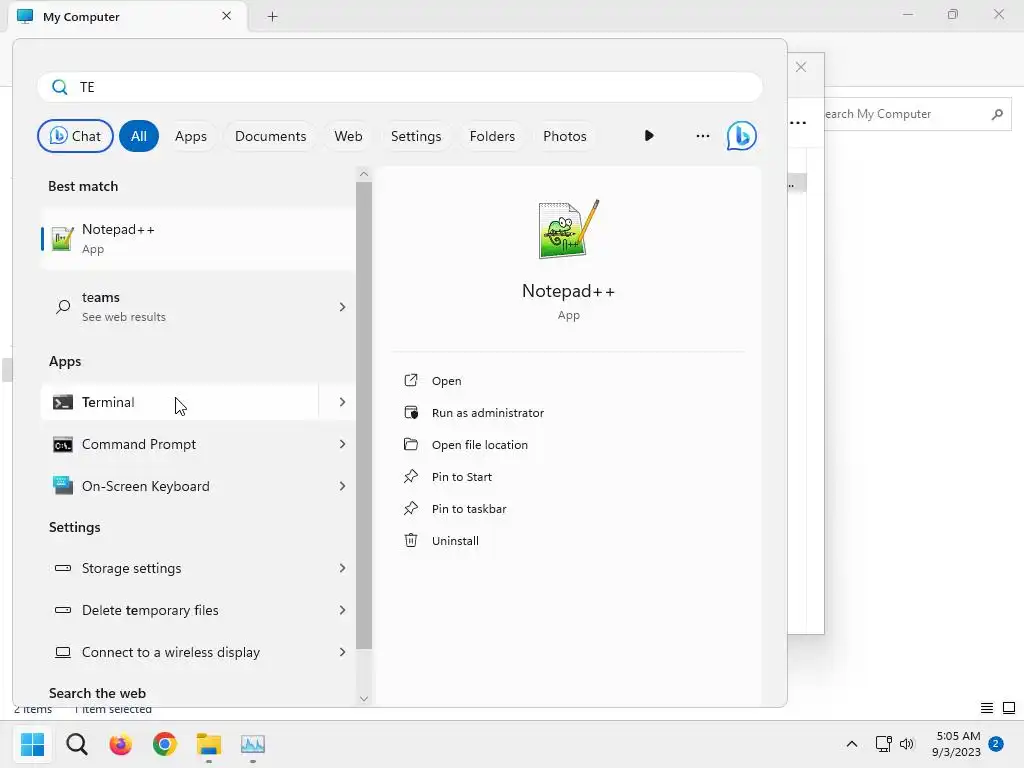Expand Command Prompt options chevron

[x=342, y=444]
